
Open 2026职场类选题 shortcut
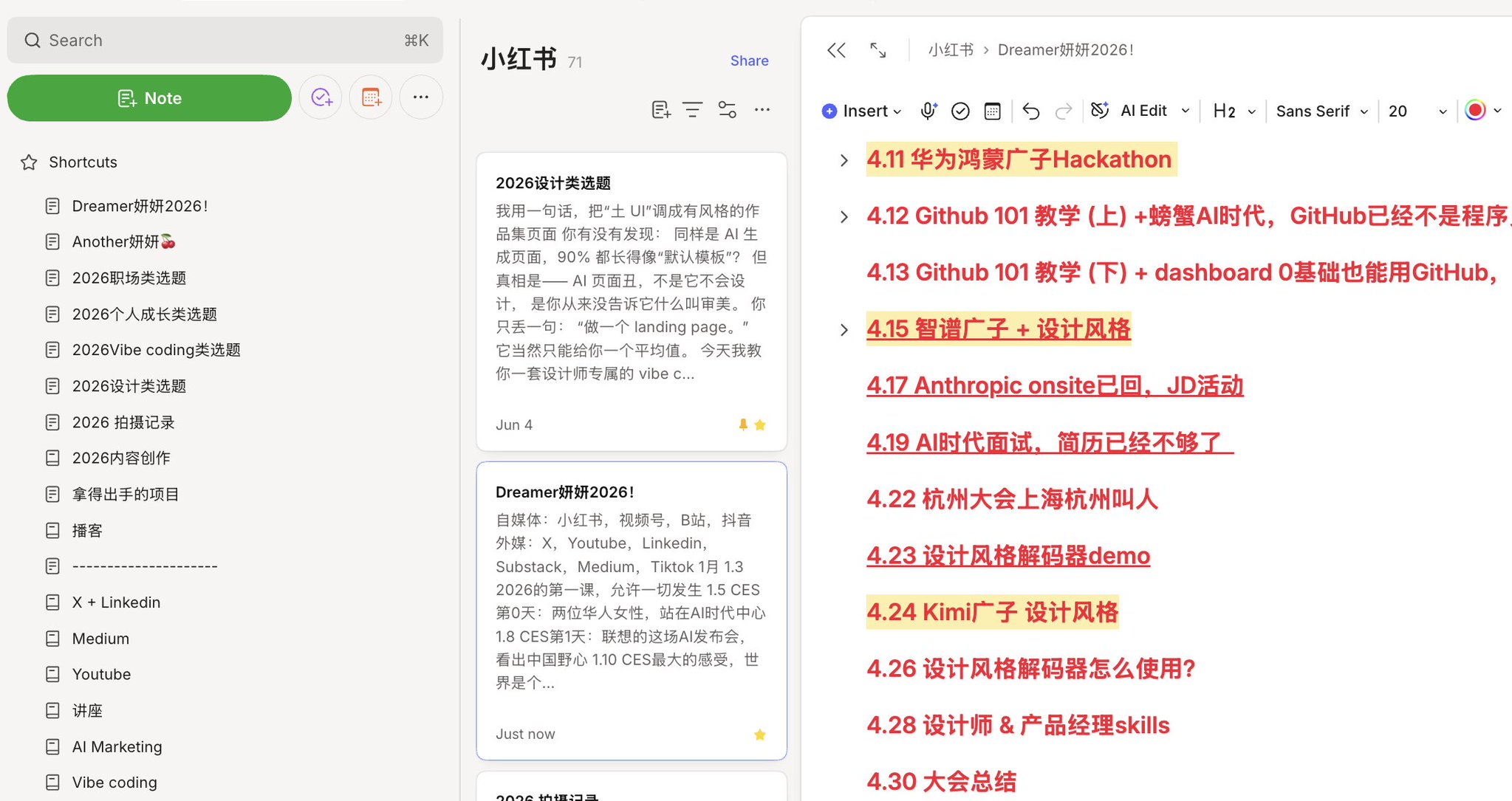click(x=129, y=278)
